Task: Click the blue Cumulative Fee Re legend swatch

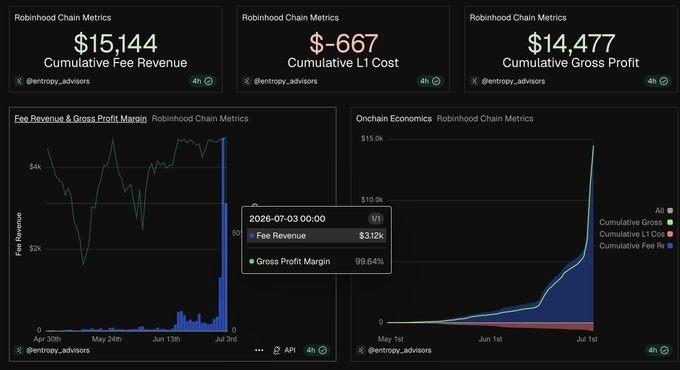Action: click(670, 246)
